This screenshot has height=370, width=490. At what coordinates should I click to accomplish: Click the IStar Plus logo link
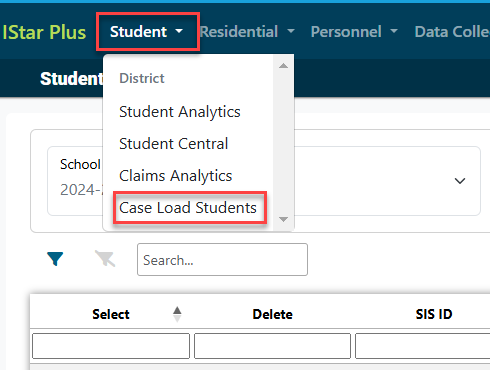[x=44, y=32]
